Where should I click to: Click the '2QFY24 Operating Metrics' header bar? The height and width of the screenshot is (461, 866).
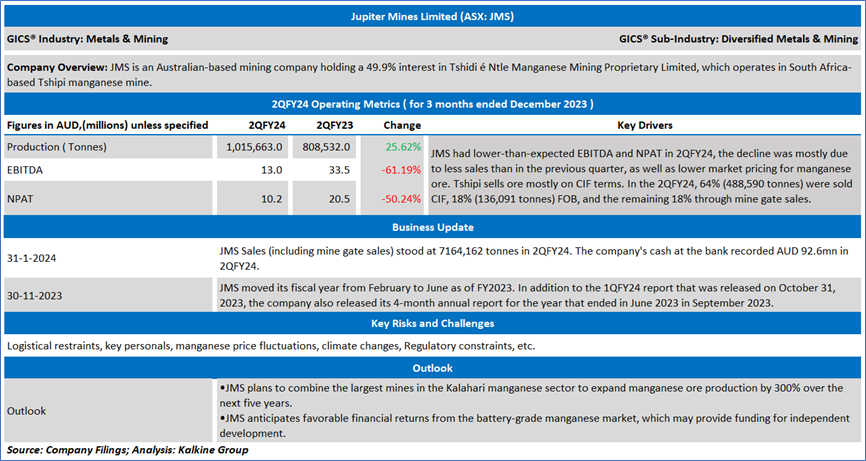[x=432, y=104]
